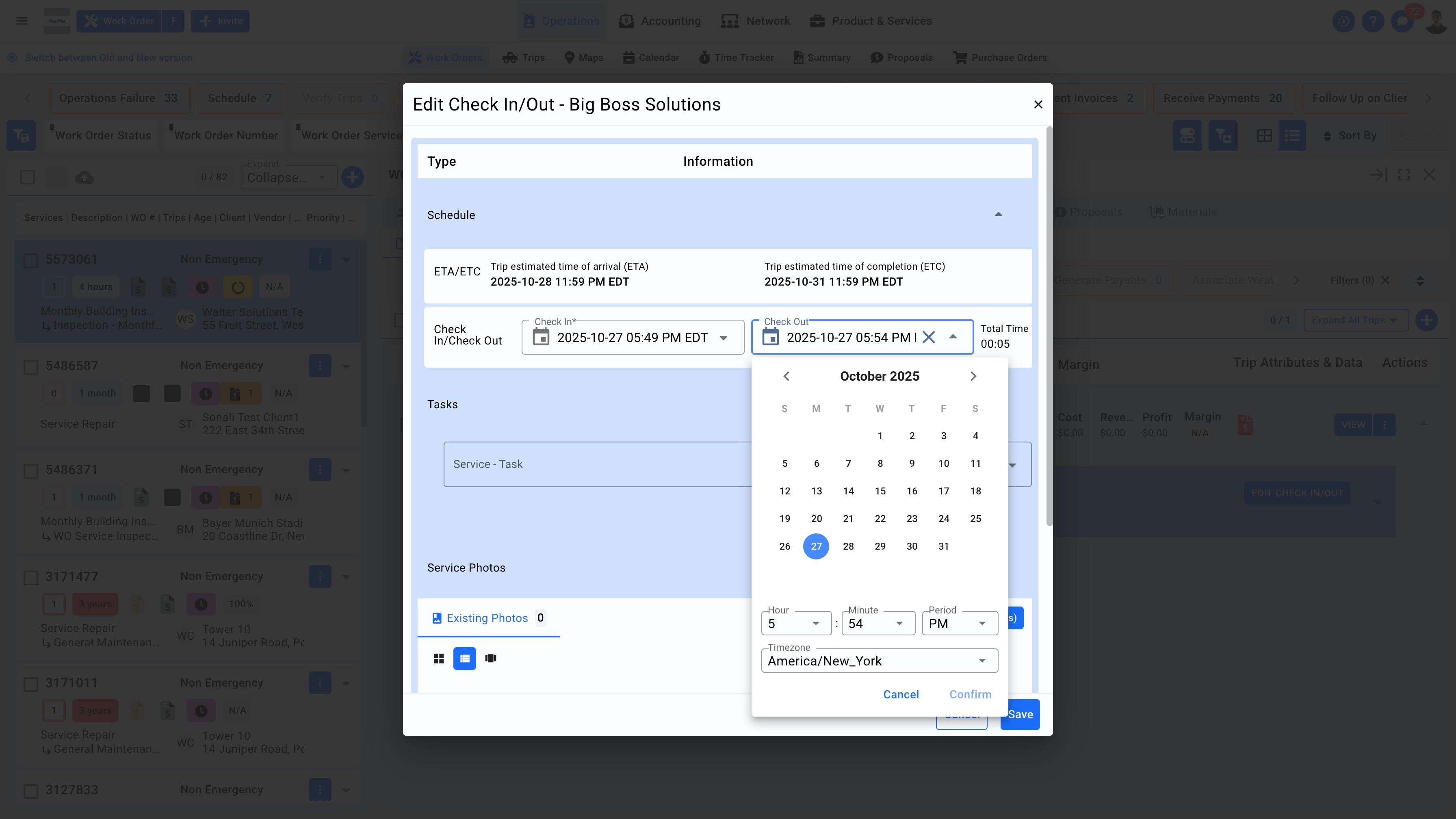Confirm the date picker selection
The image size is (1456, 819).
[x=970, y=695]
